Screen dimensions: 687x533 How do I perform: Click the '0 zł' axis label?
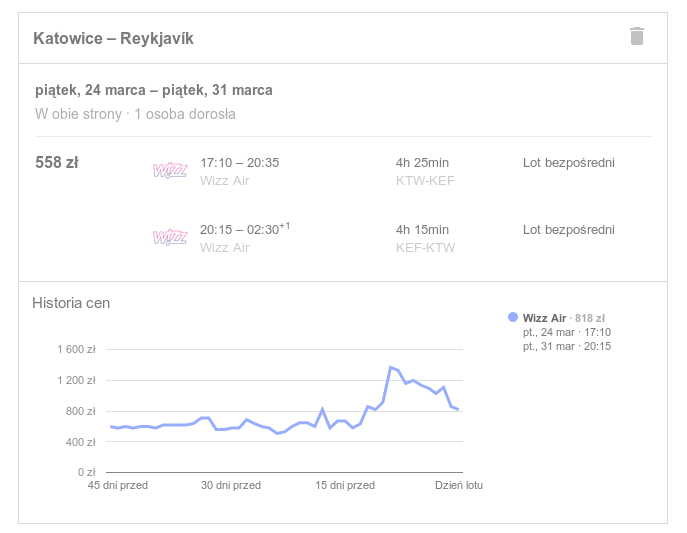point(87,473)
